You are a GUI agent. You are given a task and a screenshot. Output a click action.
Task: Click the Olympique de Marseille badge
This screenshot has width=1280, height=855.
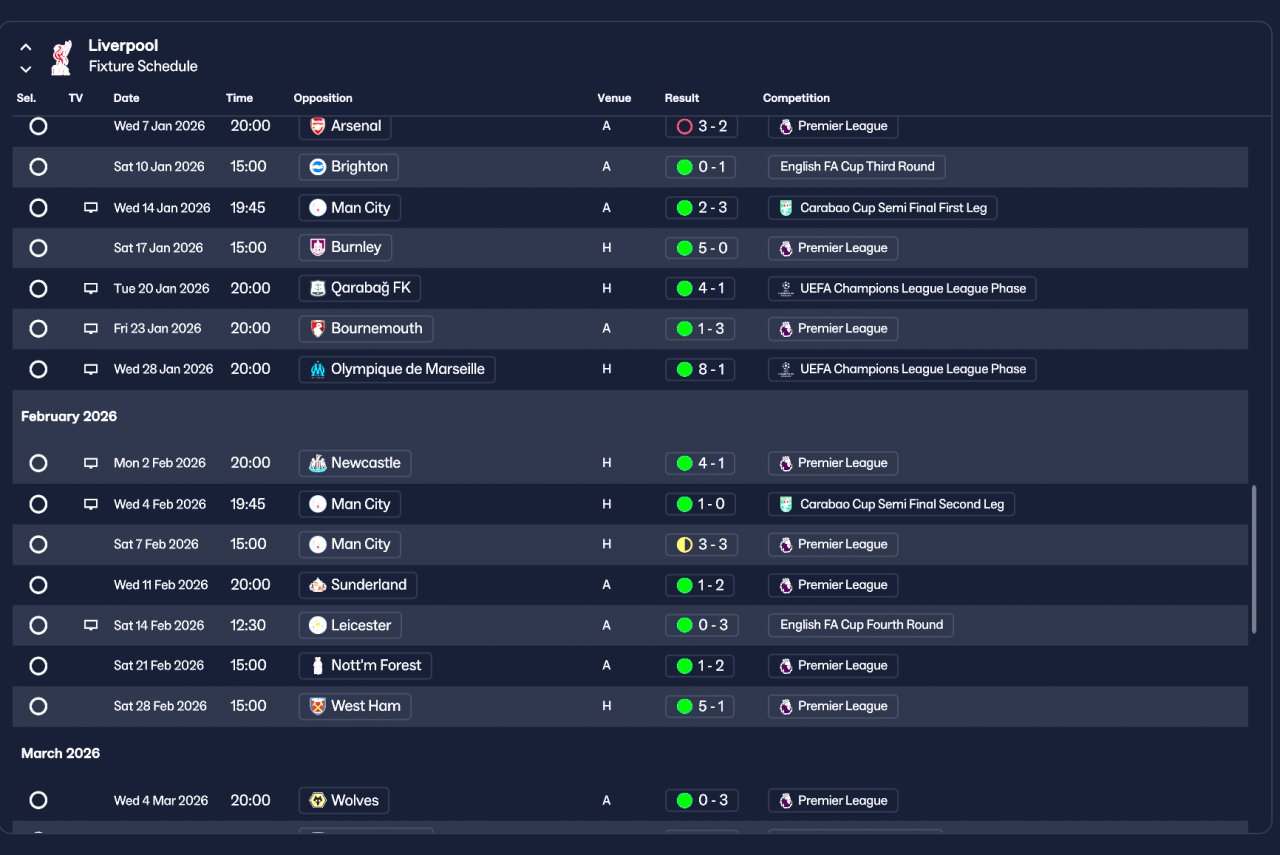click(318, 369)
